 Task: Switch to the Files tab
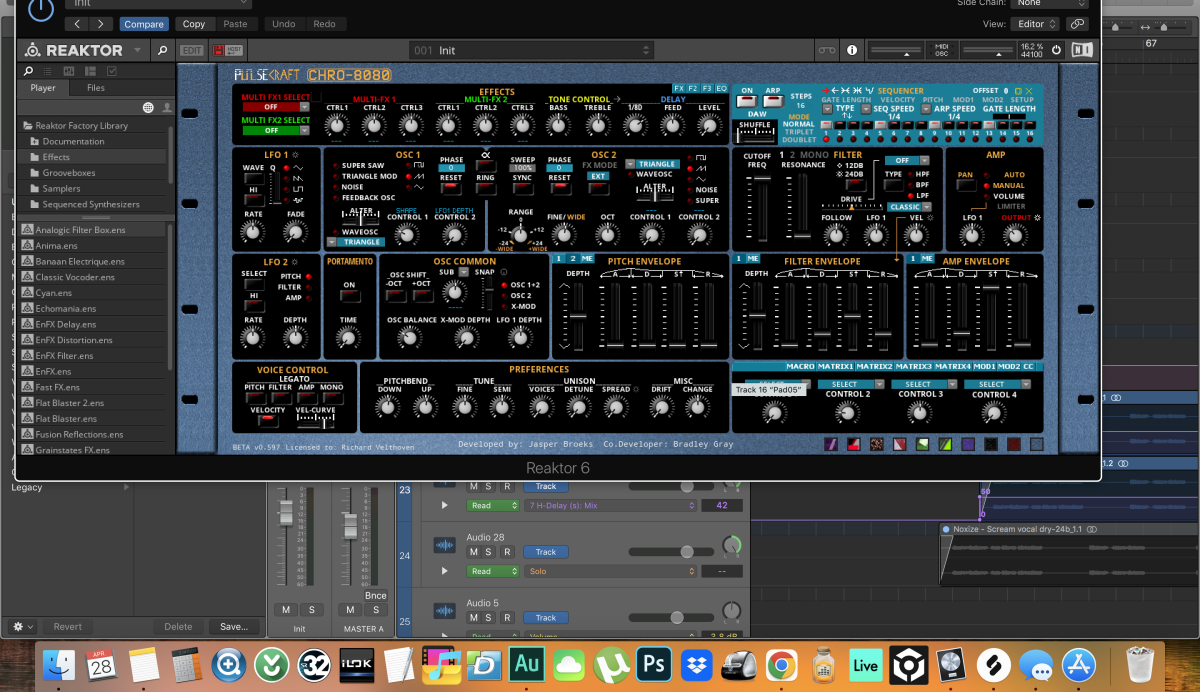coord(96,88)
